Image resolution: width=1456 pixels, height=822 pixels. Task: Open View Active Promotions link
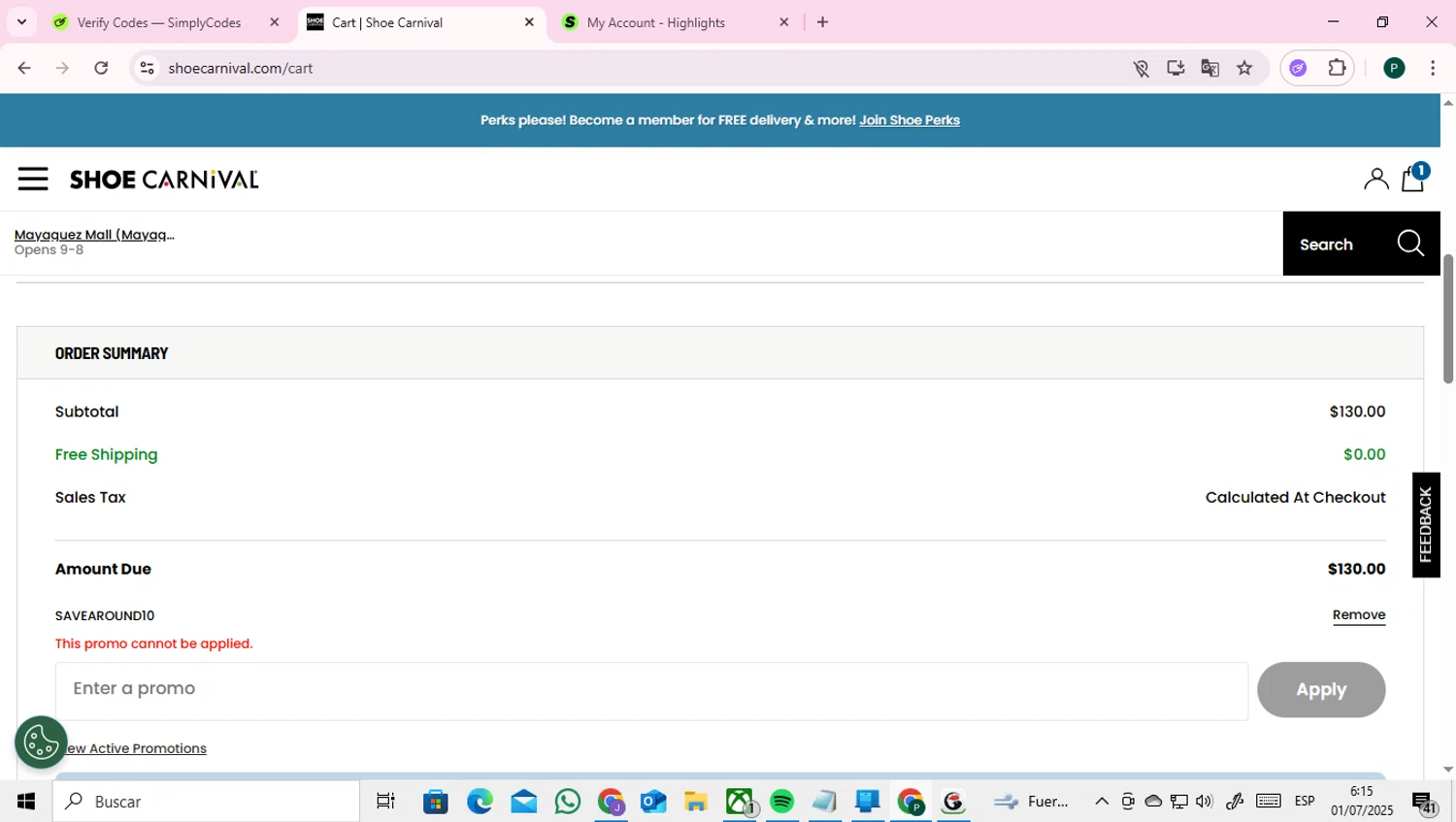(x=135, y=748)
